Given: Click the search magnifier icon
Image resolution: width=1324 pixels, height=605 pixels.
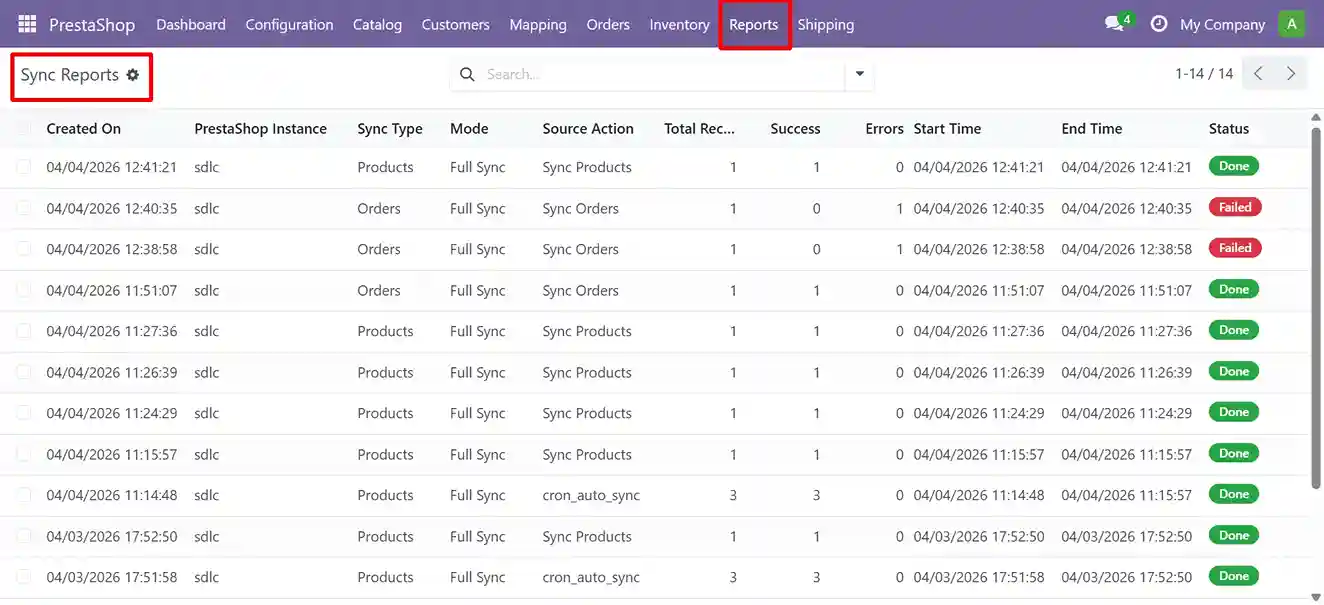Looking at the screenshot, I should pos(467,74).
